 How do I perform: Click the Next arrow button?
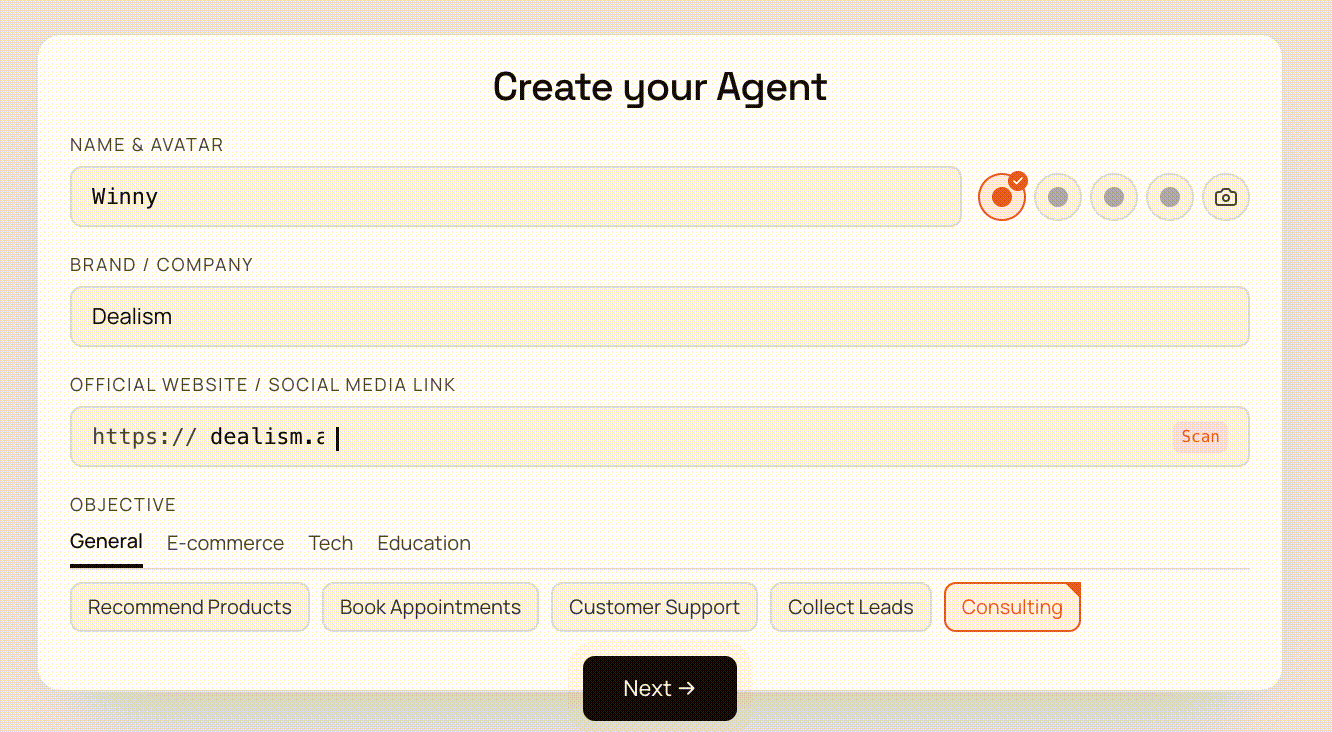coord(660,688)
